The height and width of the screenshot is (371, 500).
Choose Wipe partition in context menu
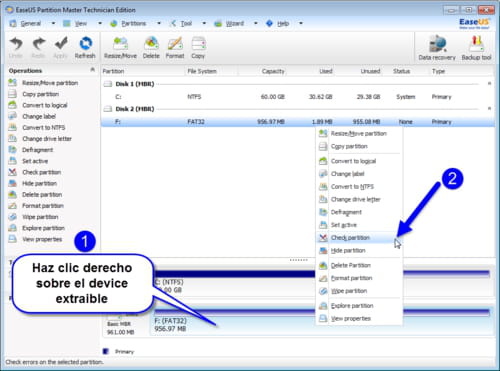(359, 291)
